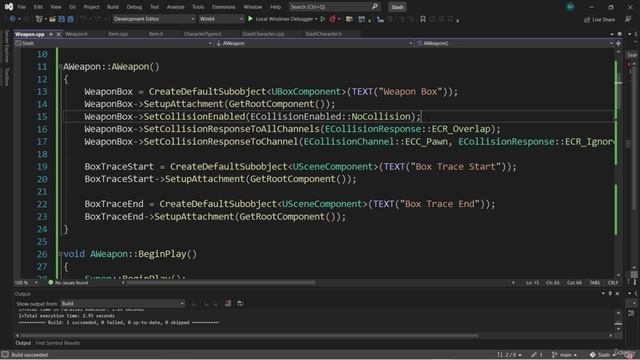
Task: Click the Ln 15 line position indicator
Action: tap(533, 282)
